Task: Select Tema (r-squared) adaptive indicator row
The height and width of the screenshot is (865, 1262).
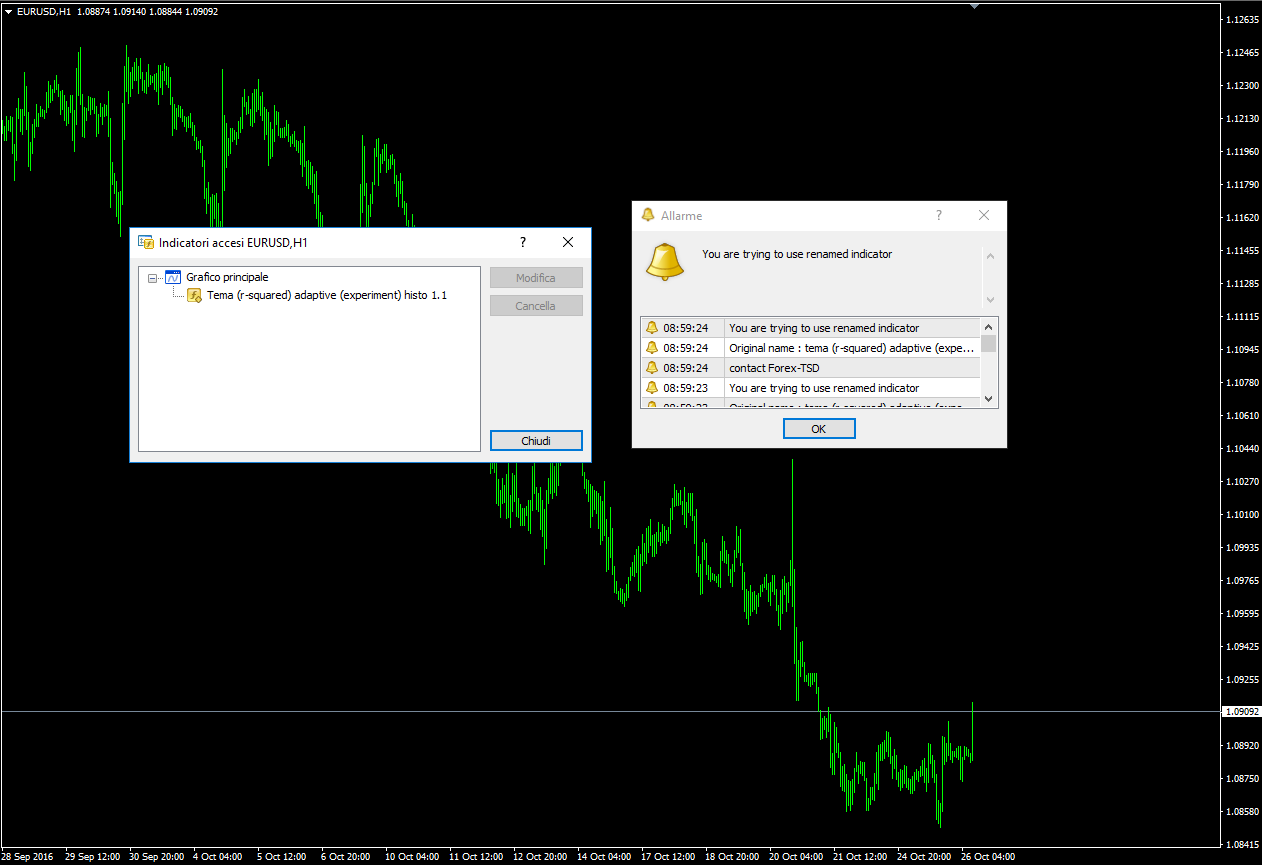Action: pyautogui.click(x=326, y=295)
